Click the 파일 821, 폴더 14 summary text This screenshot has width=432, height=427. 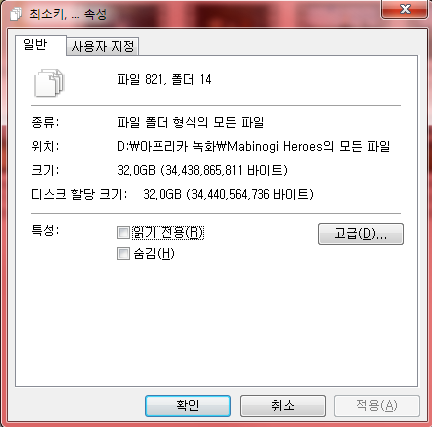tap(164, 80)
